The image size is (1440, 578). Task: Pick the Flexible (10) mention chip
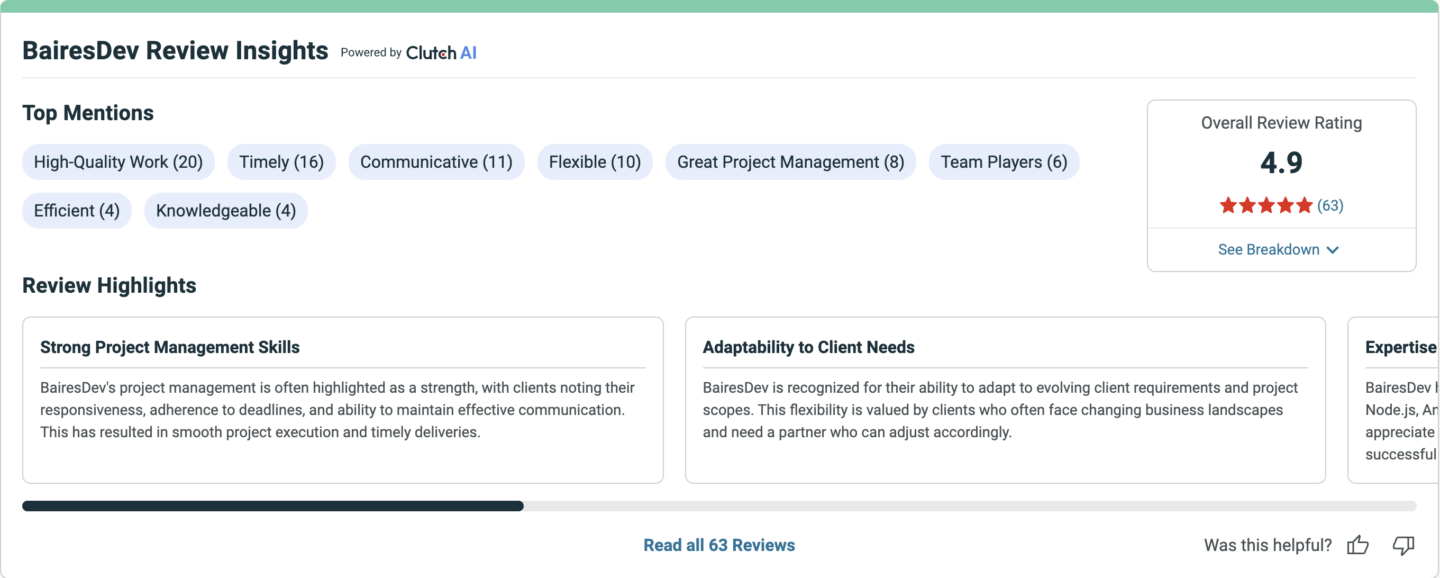[x=595, y=162]
